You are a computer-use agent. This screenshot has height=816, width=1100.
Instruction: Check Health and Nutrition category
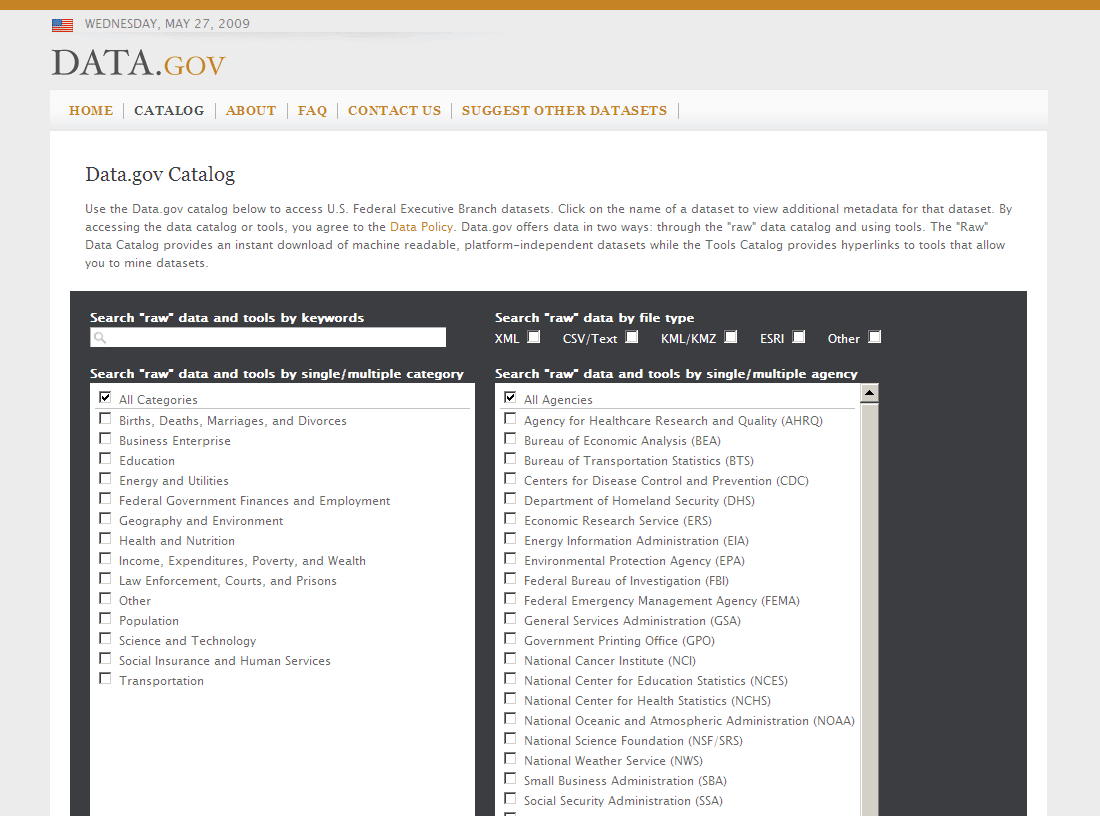click(x=105, y=539)
